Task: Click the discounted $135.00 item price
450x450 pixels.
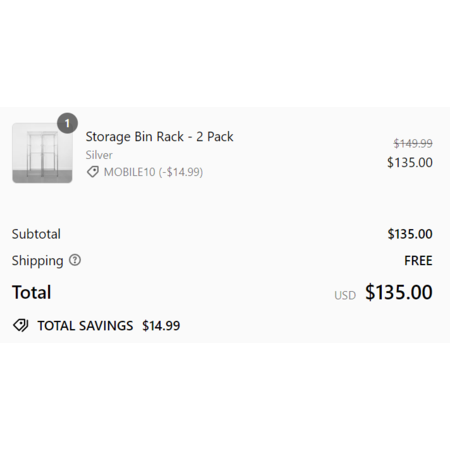Action: pos(410,163)
